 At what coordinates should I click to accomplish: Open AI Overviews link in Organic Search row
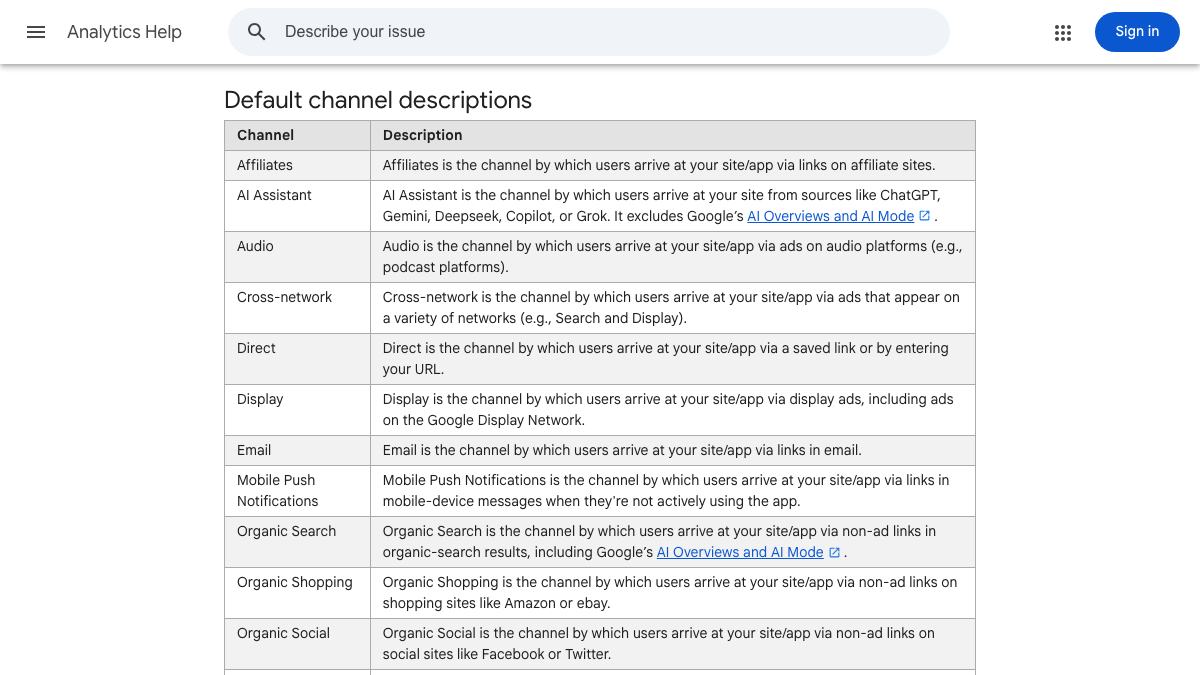pos(740,552)
